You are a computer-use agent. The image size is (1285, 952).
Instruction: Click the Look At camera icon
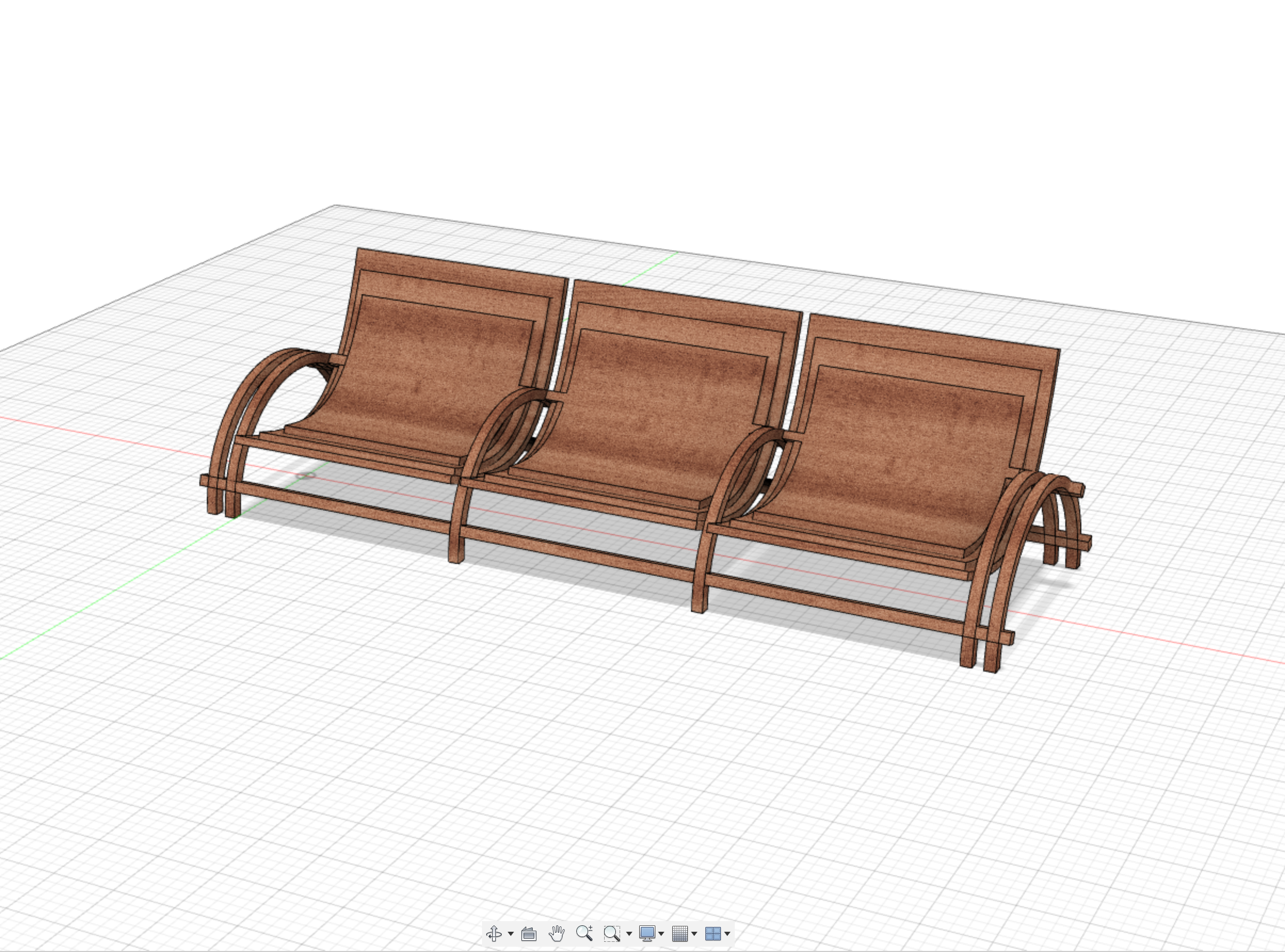pos(528,933)
